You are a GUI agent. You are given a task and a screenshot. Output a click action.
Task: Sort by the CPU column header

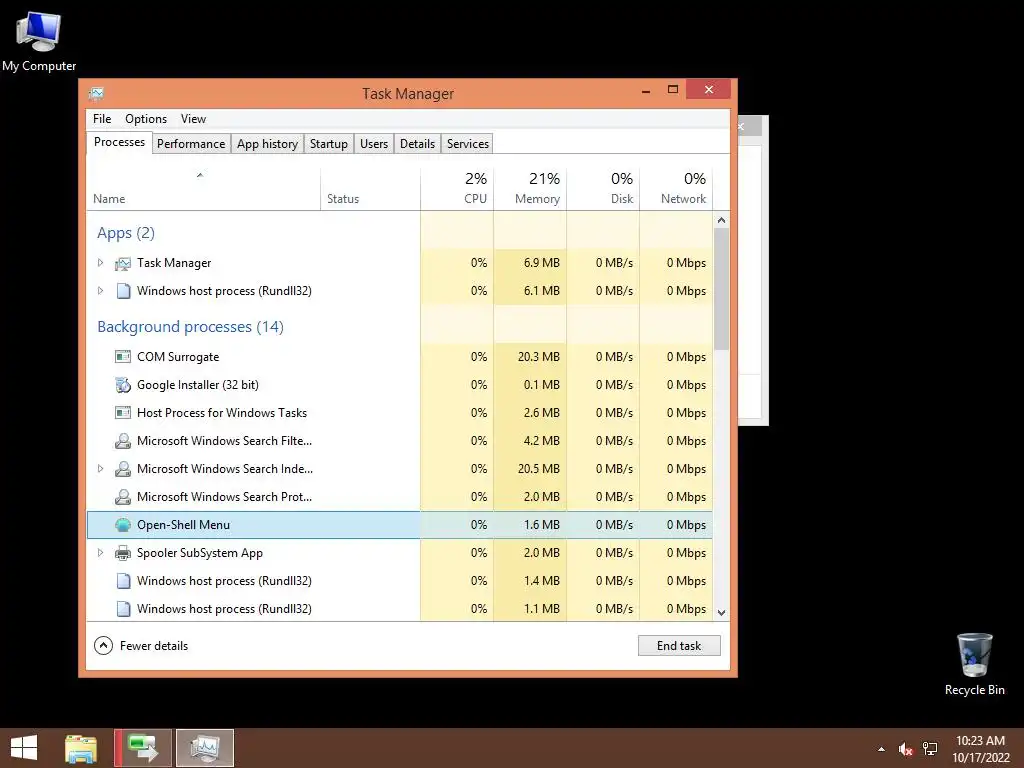coord(457,189)
